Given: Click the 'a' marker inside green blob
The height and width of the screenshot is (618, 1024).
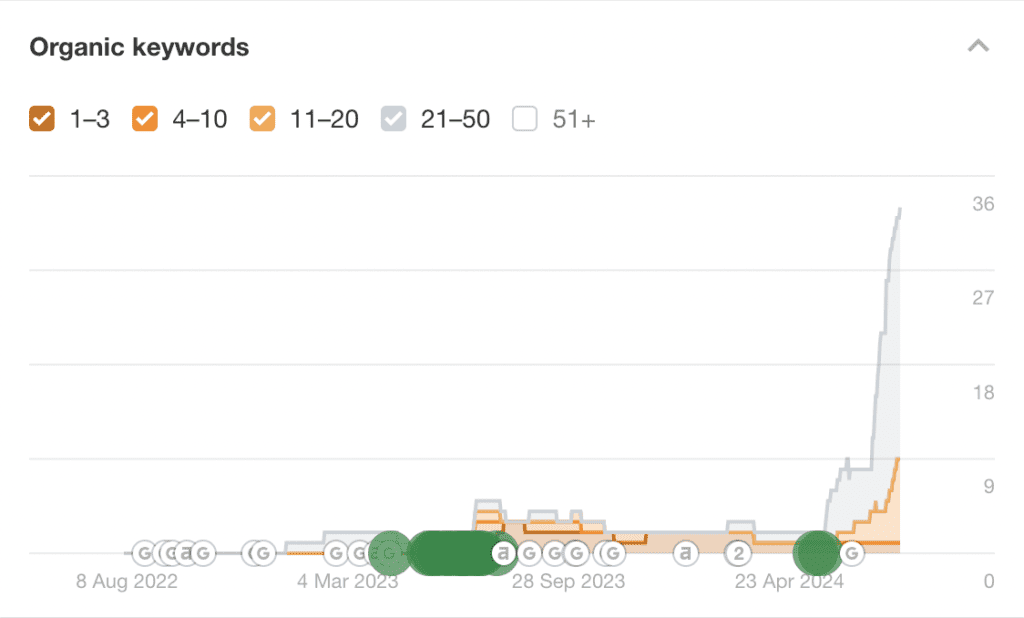Looking at the screenshot, I should (x=503, y=554).
